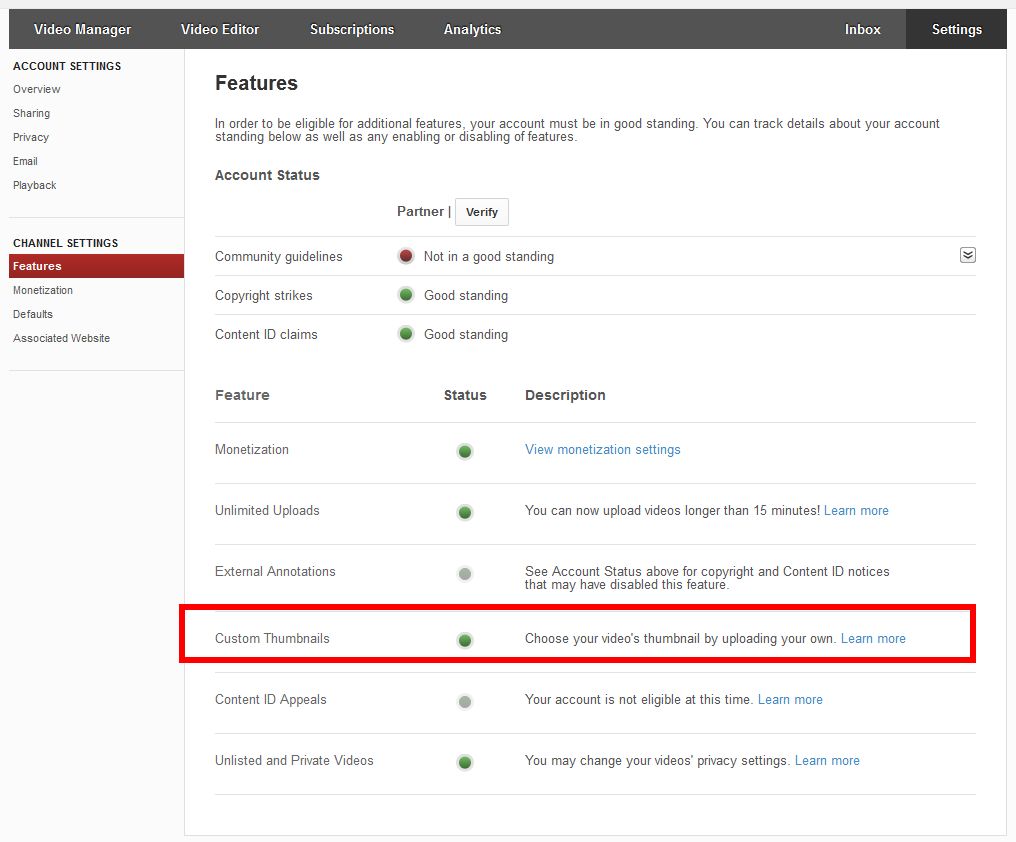Click the Account Status heading
This screenshot has width=1016, height=842.
[x=267, y=175]
